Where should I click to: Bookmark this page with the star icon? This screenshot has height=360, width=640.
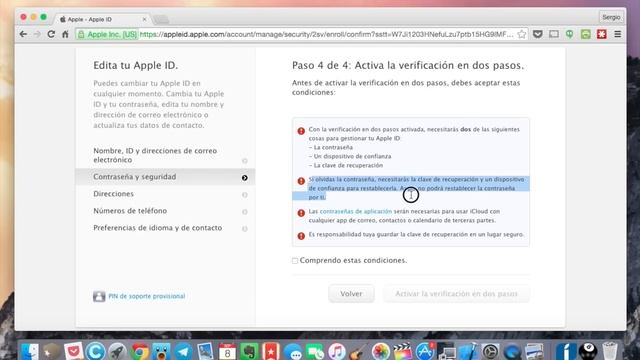(x=522, y=34)
